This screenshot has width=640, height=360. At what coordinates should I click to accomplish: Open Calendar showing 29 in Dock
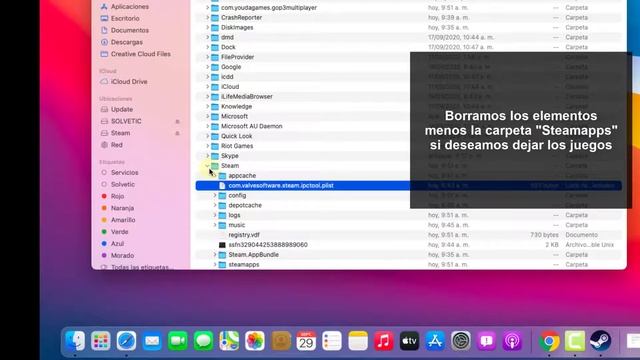point(306,341)
